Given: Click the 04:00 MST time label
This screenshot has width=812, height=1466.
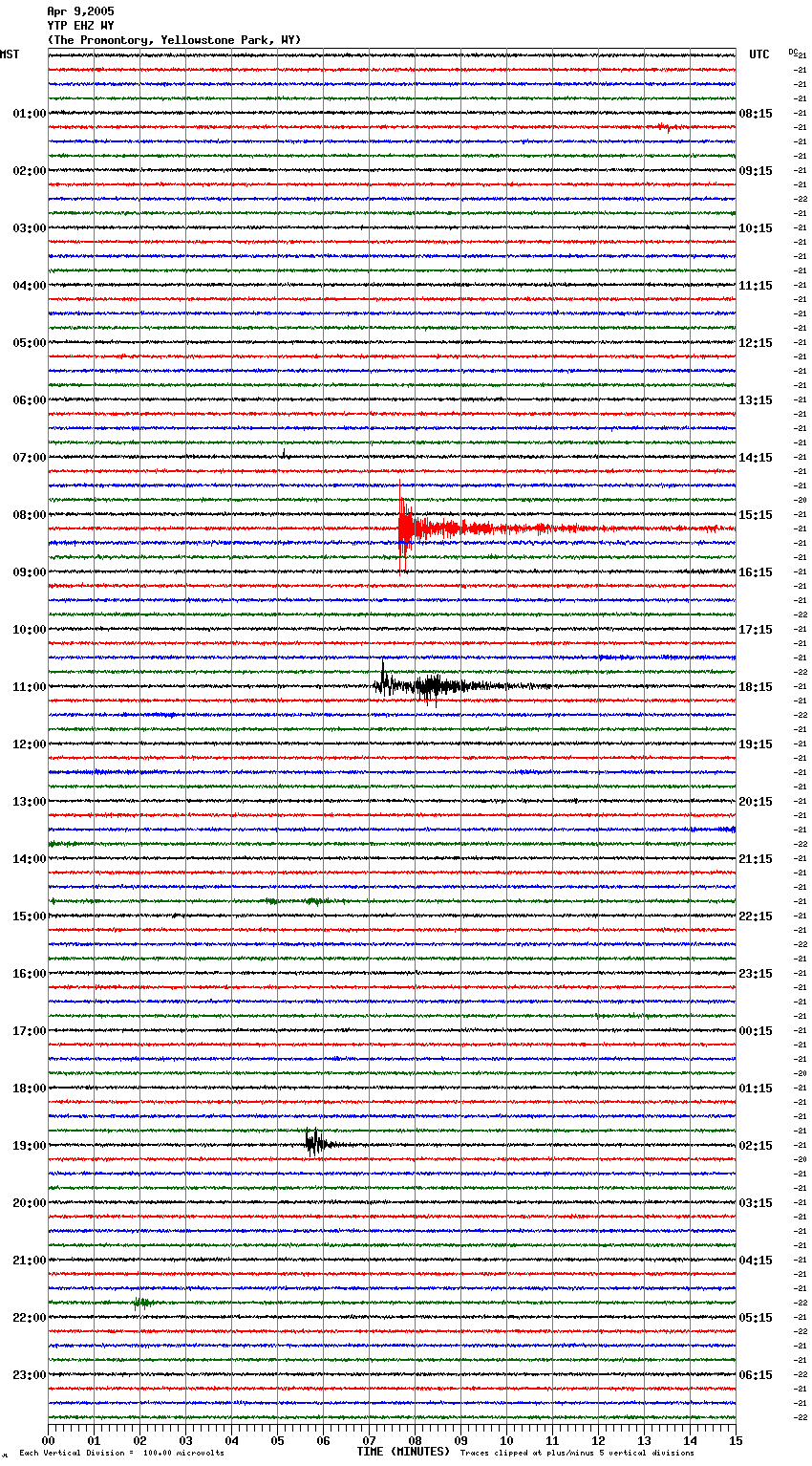Looking at the screenshot, I should (x=29, y=286).
